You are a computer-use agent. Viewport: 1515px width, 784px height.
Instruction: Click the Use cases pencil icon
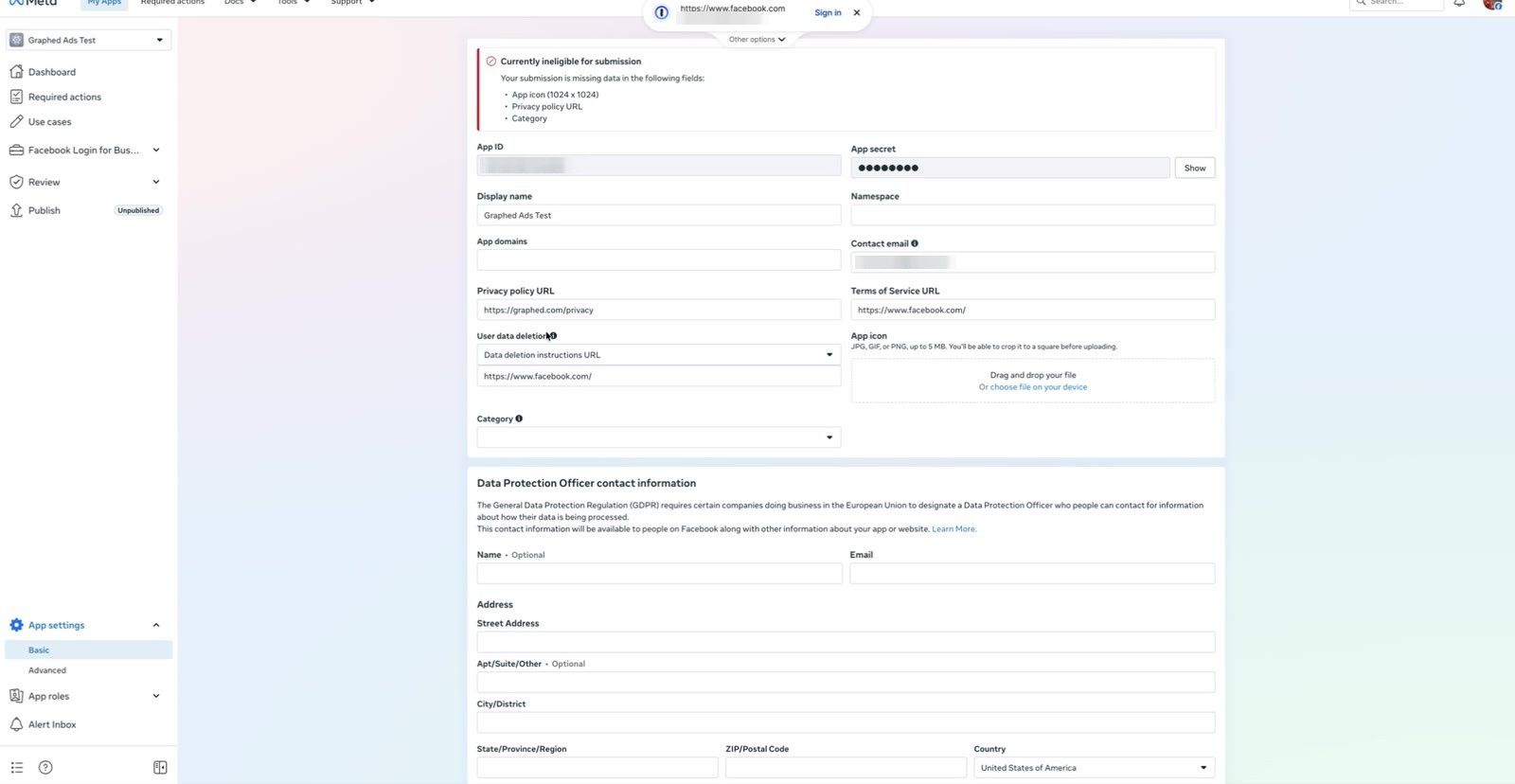pos(16,121)
